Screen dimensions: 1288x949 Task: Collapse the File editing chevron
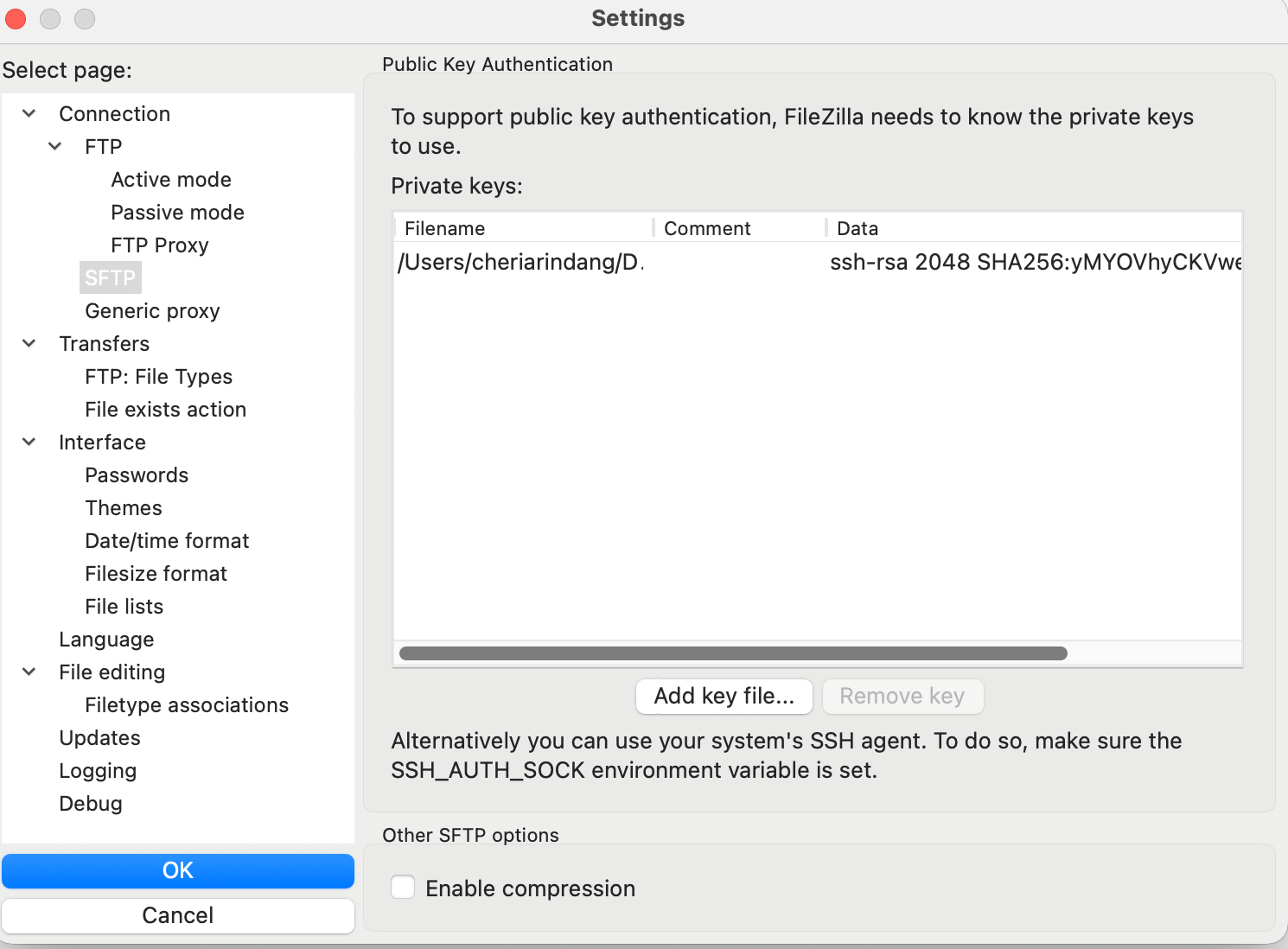(29, 672)
